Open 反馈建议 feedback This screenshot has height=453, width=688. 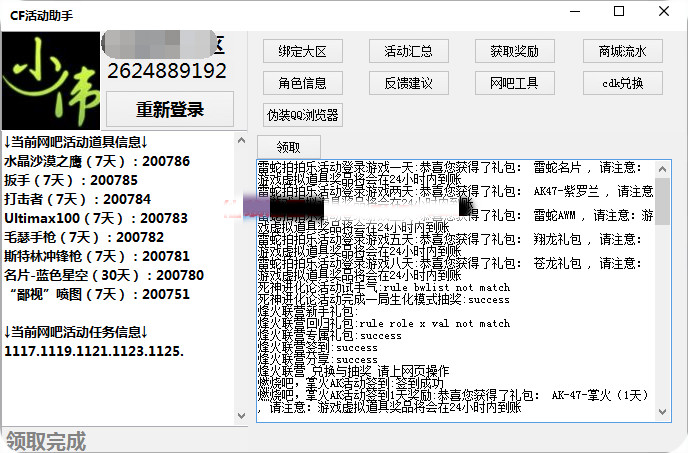pos(408,83)
